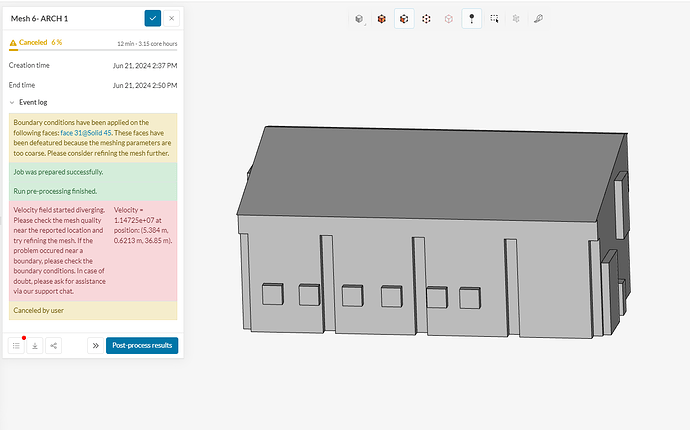
Task: Click the leftmost window block on the facade
Action: (273, 294)
